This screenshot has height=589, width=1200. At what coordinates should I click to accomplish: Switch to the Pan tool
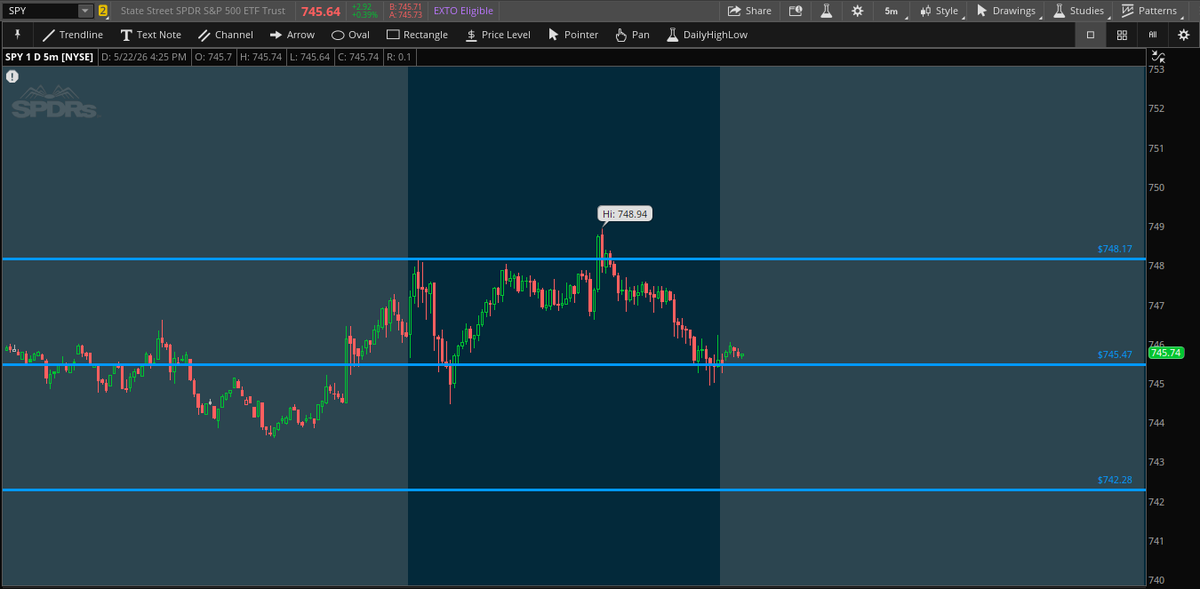click(x=632, y=34)
